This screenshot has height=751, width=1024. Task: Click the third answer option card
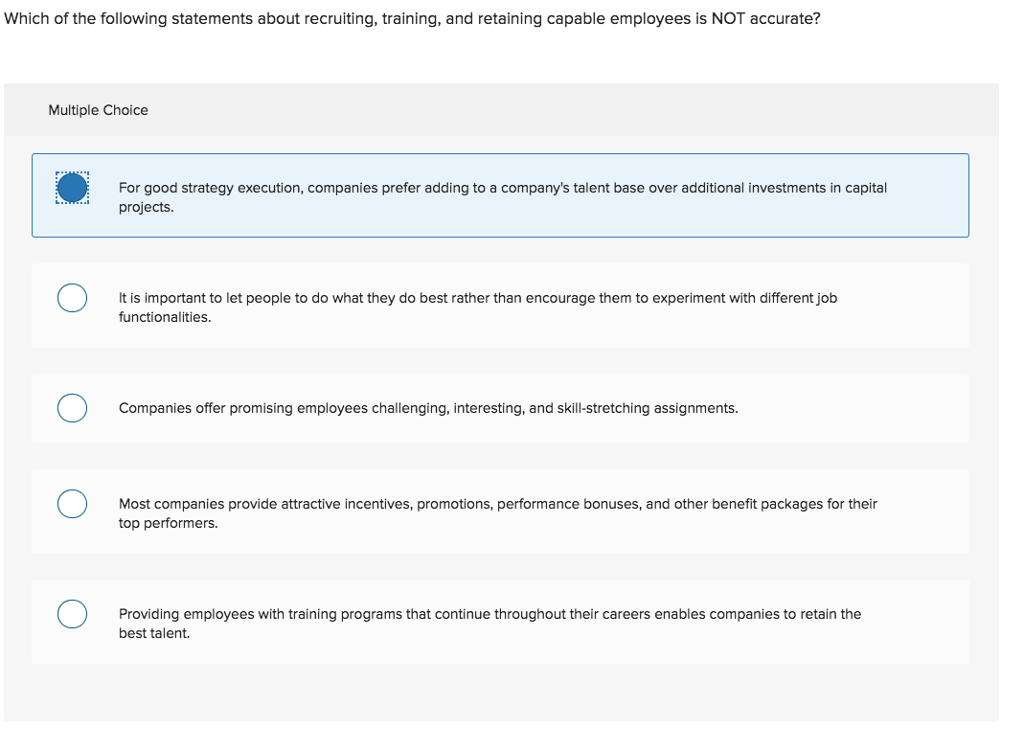[x=500, y=408]
